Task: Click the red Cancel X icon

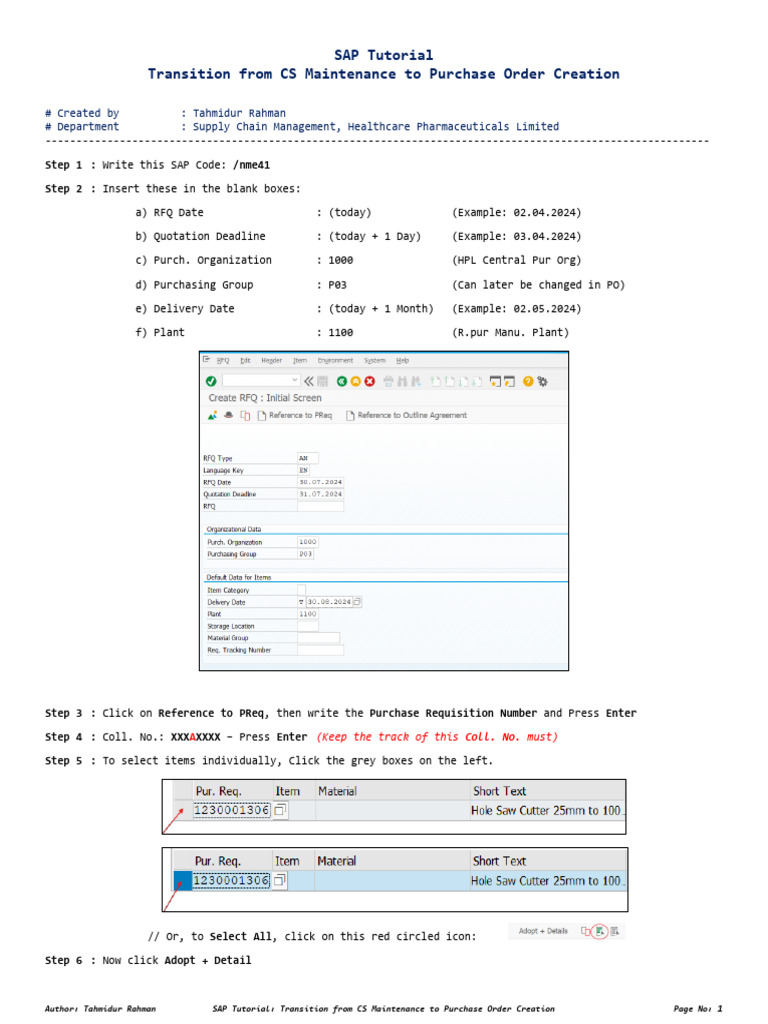Action: 370,381
